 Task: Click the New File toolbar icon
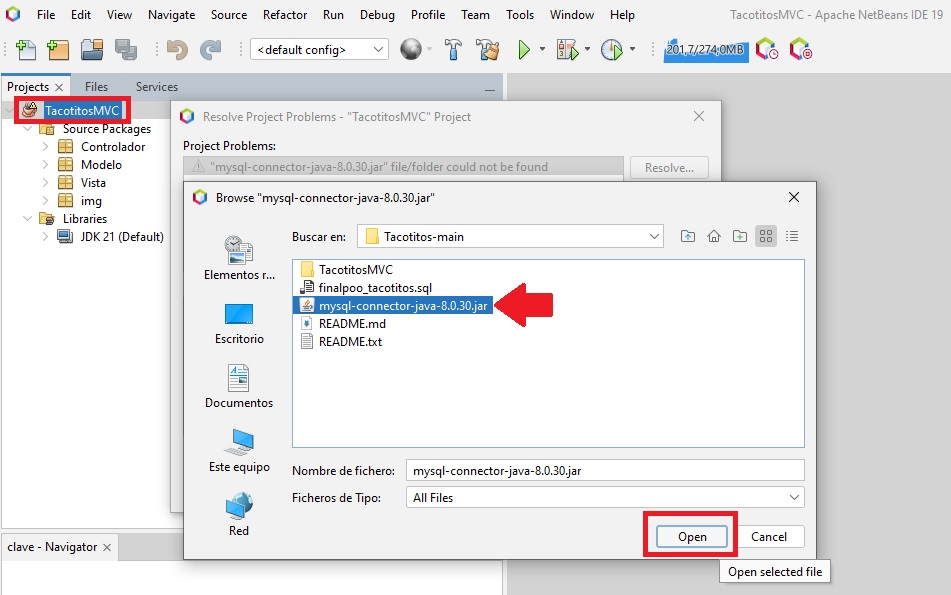coord(25,50)
